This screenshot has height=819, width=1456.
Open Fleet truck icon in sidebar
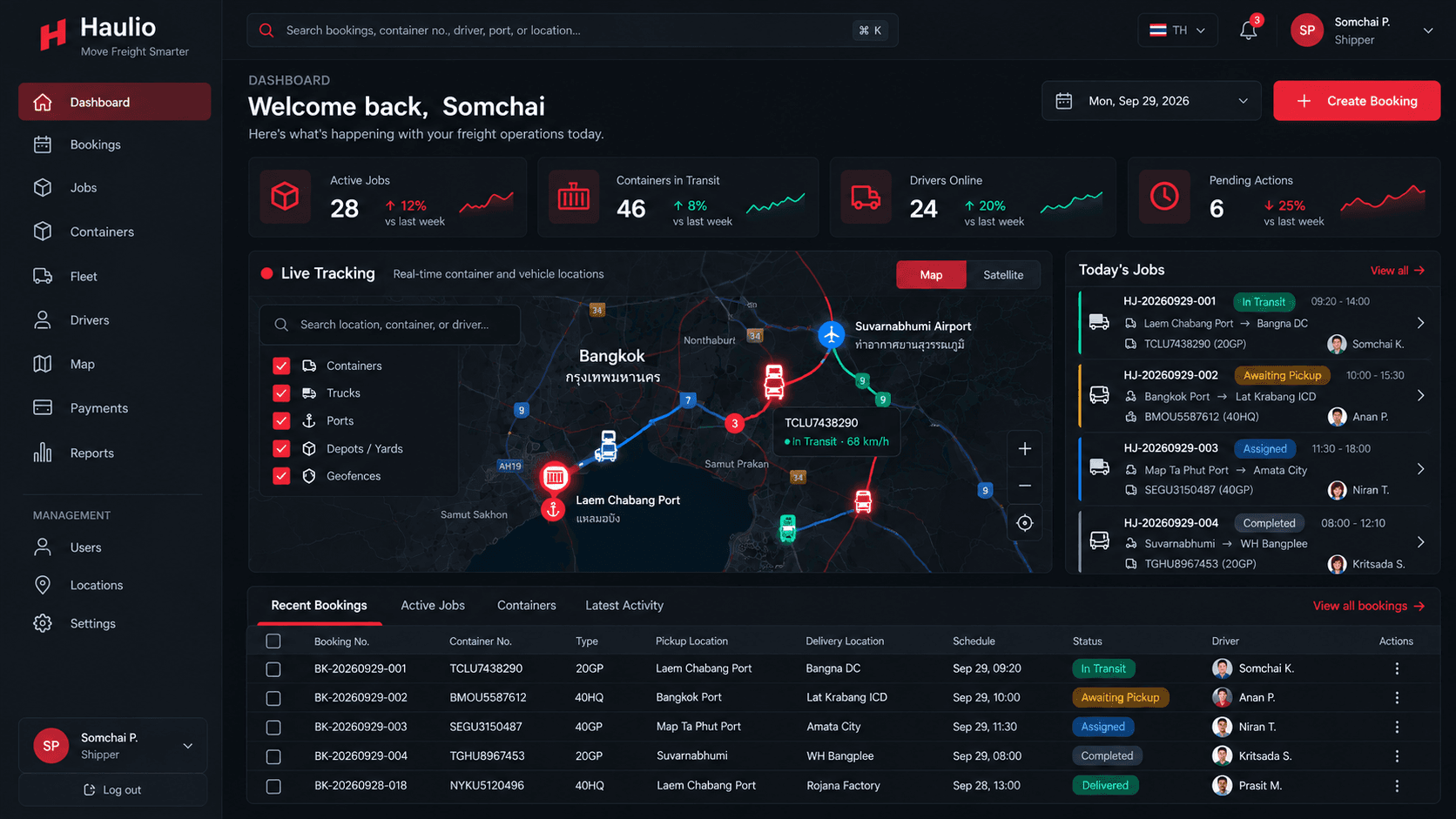pos(43,276)
